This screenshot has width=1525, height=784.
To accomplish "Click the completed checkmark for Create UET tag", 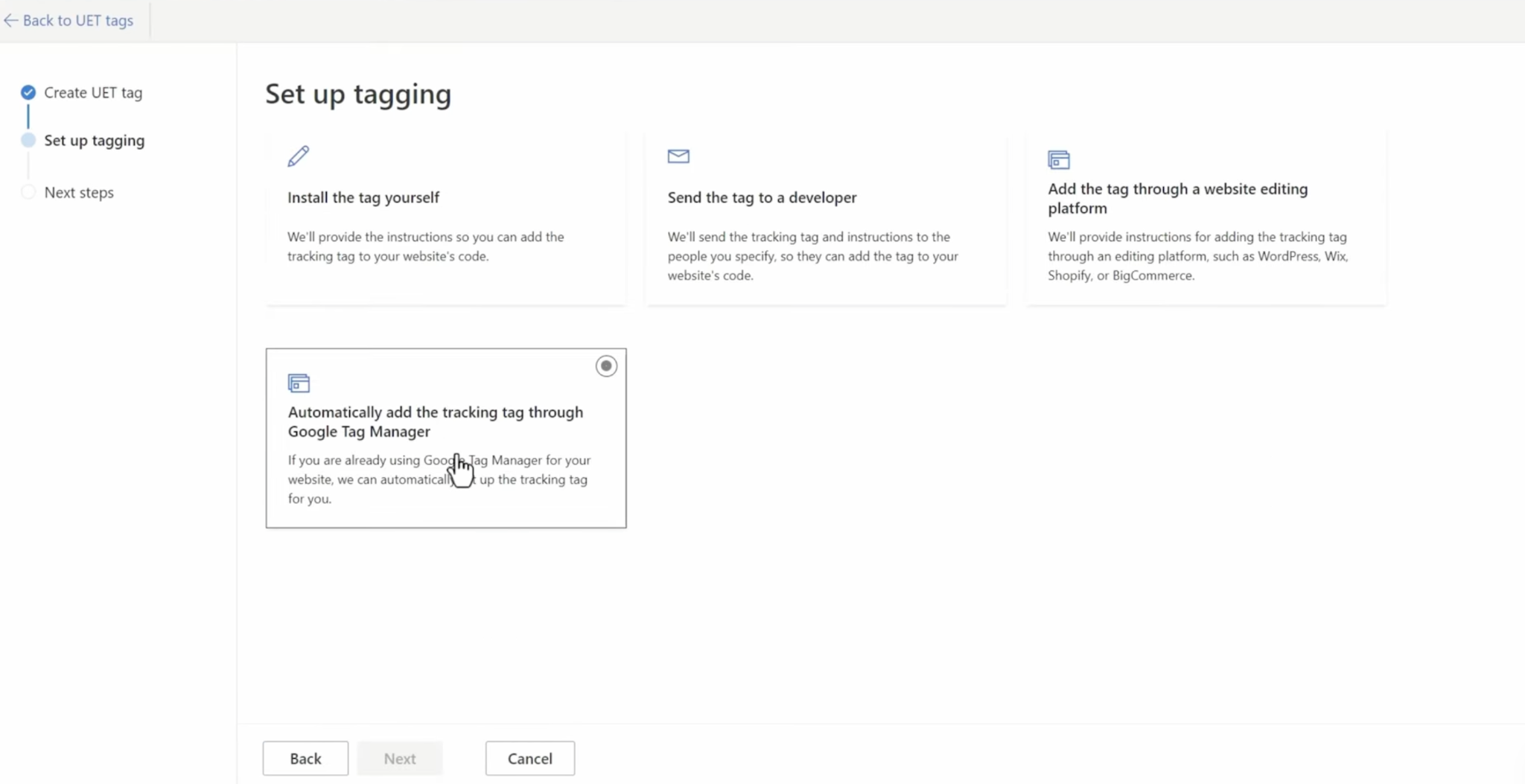I will (28, 92).
